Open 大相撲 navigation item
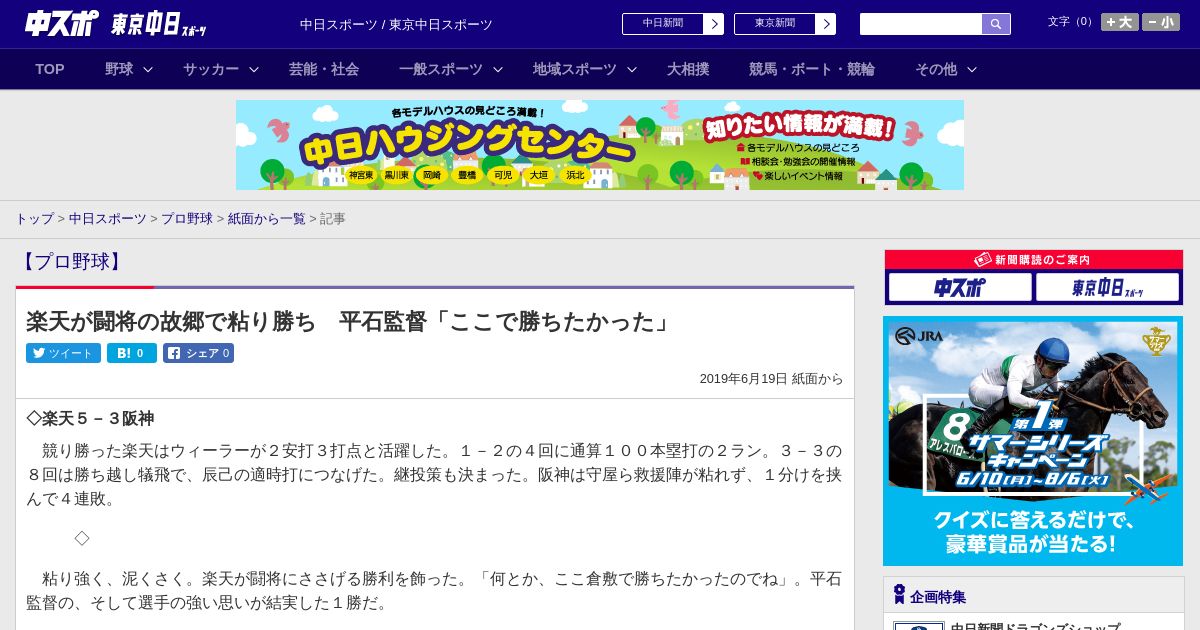Viewport: 1200px width, 630px height. [x=688, y=69]
